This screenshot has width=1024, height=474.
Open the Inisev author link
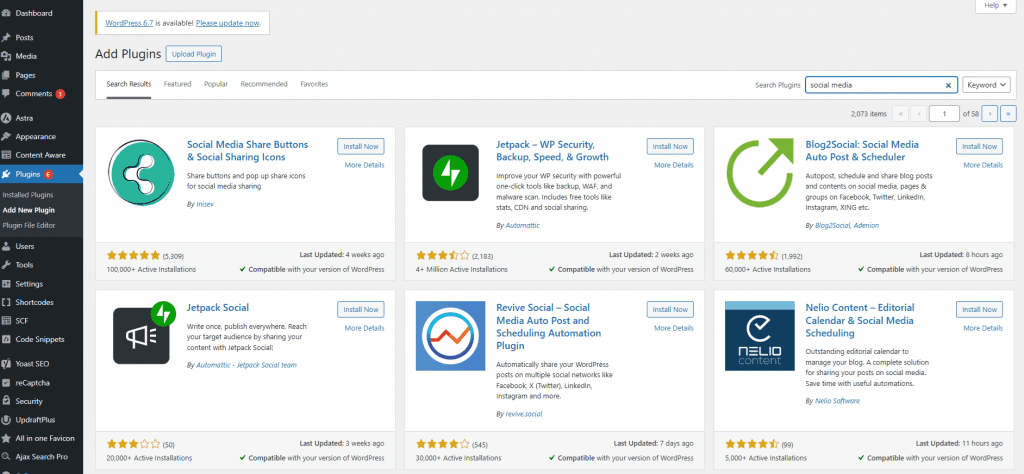tap(205, 204)
